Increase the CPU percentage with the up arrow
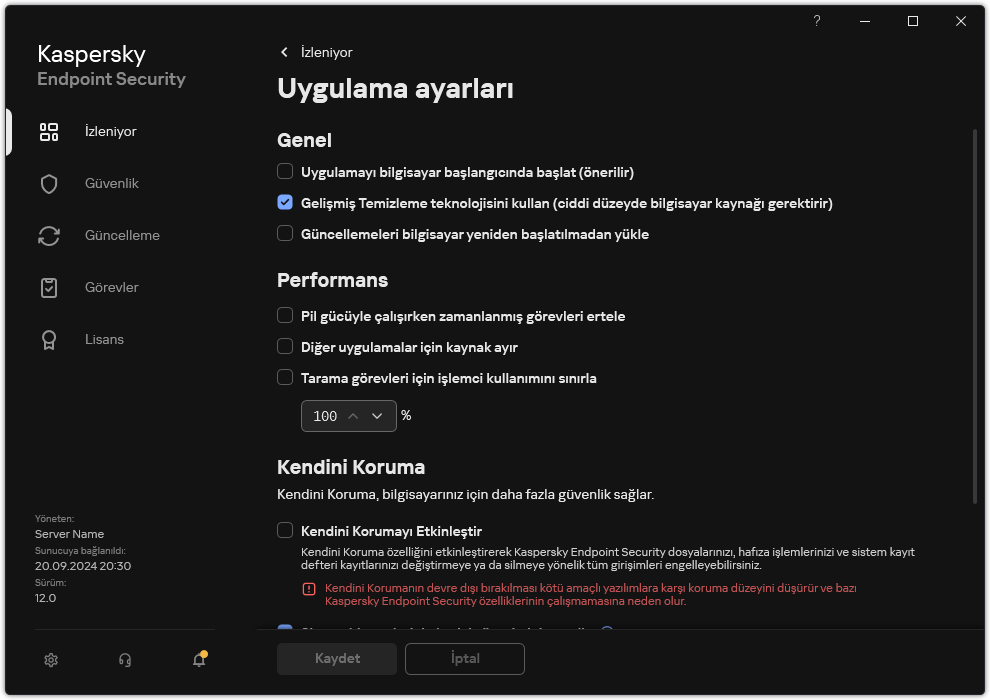Image resolution: width=990 pixels, height=700 pixels. [353, 416]
